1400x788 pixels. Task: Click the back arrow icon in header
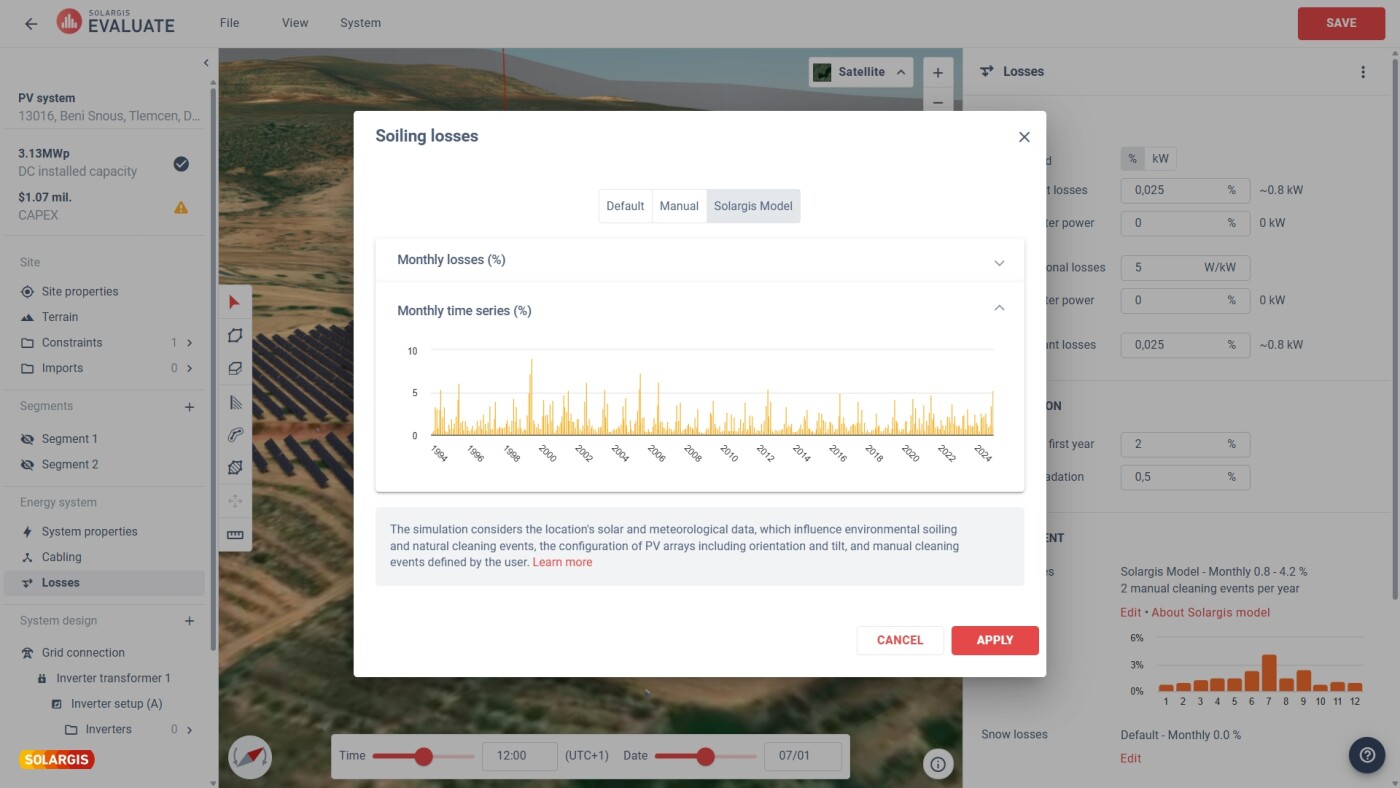click(31, 24)
